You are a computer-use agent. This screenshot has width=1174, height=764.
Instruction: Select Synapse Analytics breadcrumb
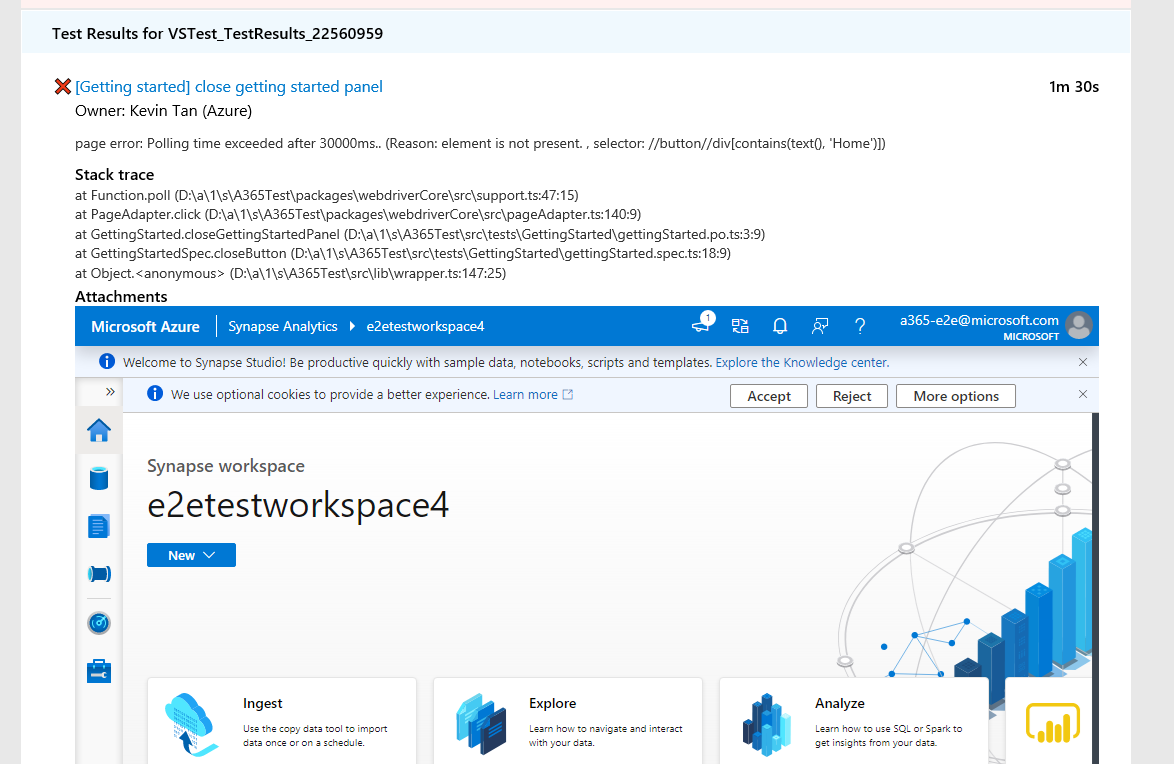pyautogui.click(x=282, y=327)
